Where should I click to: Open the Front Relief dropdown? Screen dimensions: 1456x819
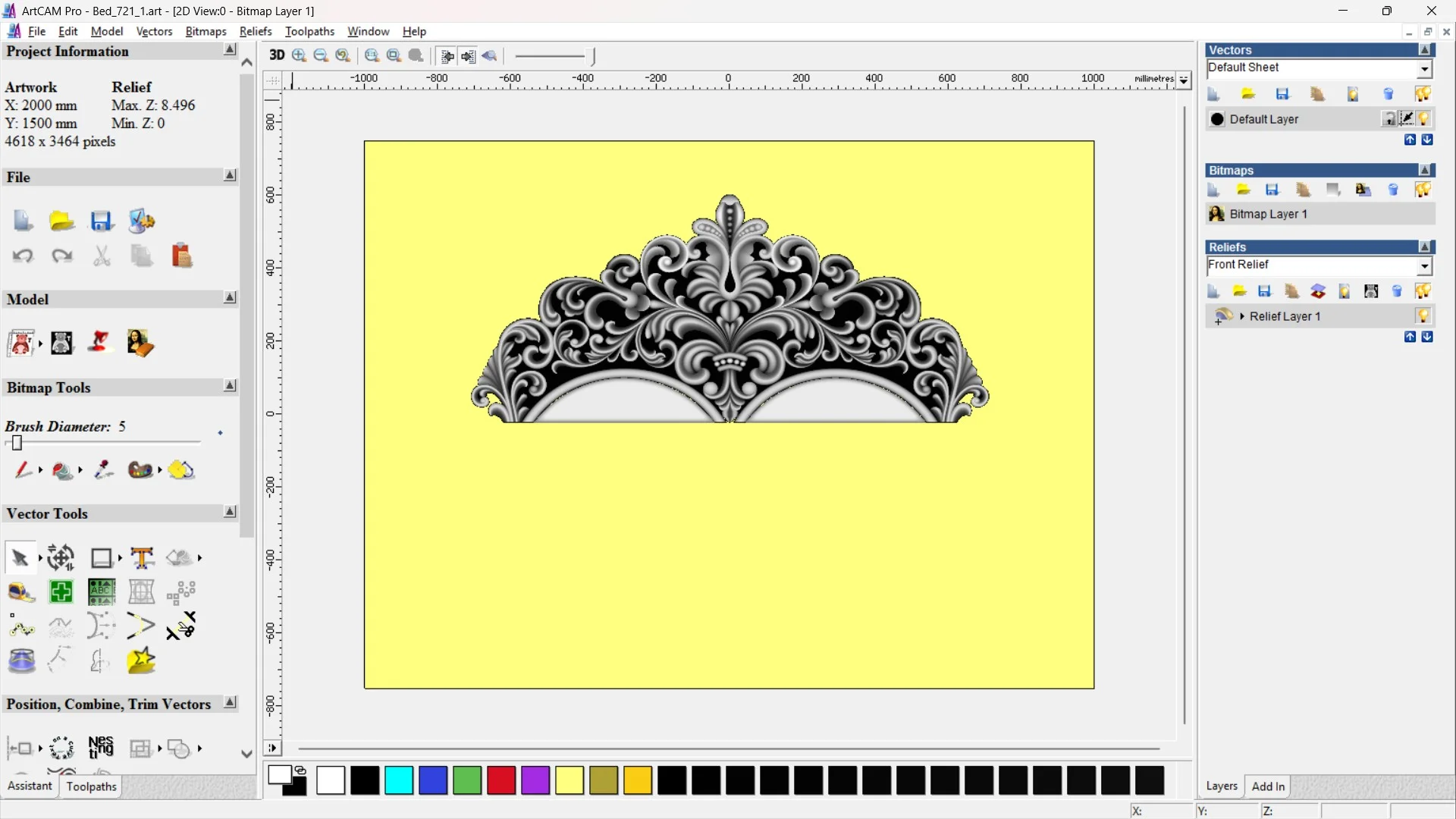1425,265
